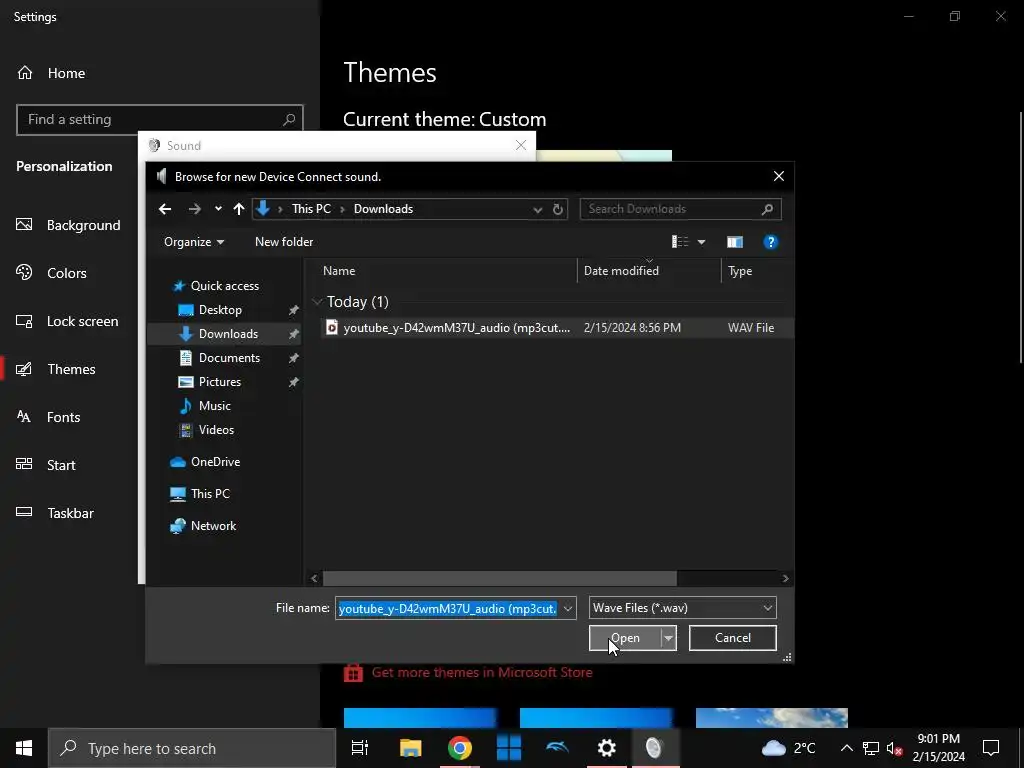Screen dimensions: 1024x768
Task: Create a New folder
Action: pos(284,242)
